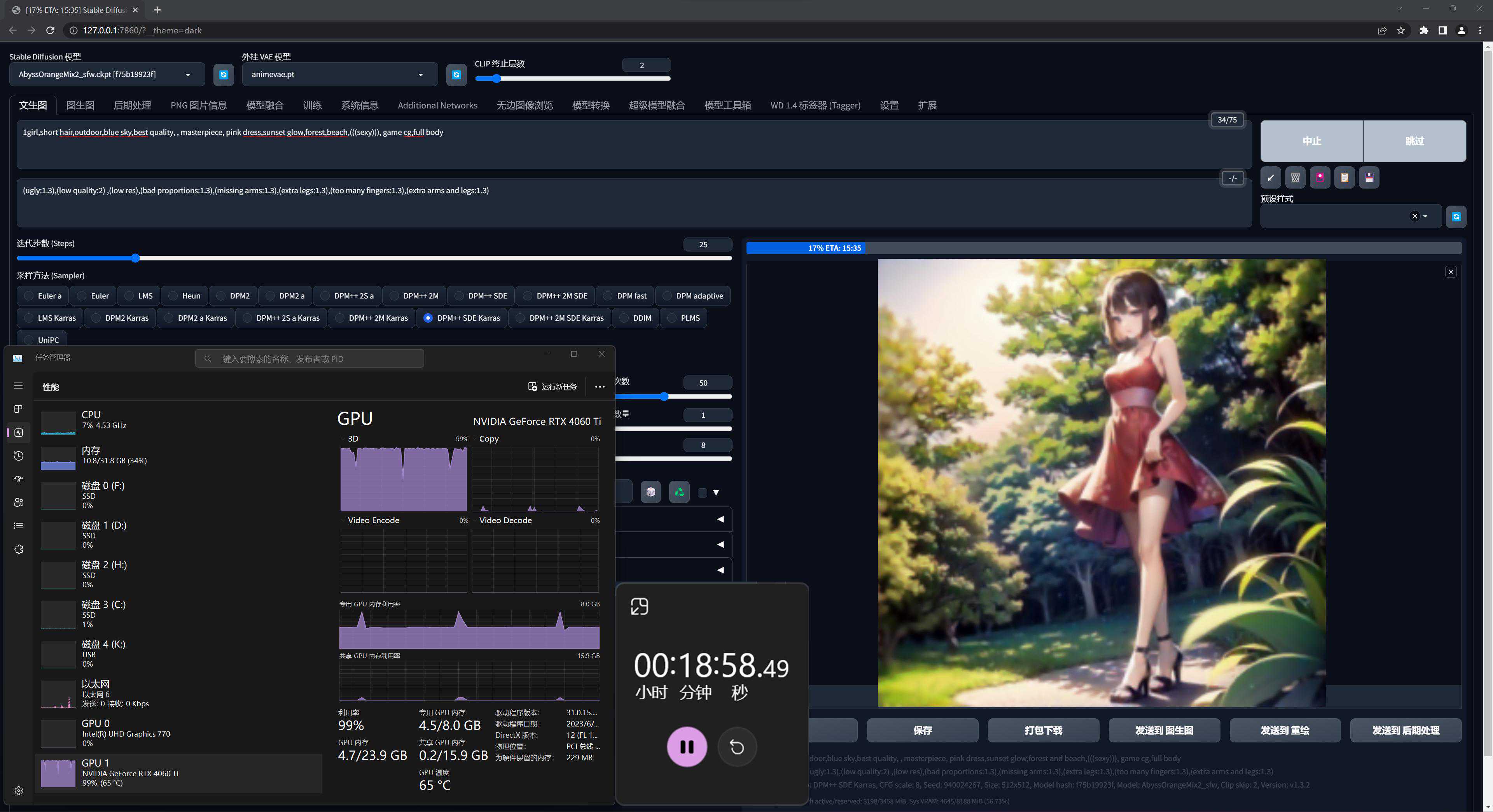Screen dimensions: 1493x812
Task: Expand the stopwatch with the top-left icon
Action: pos(639,607)
